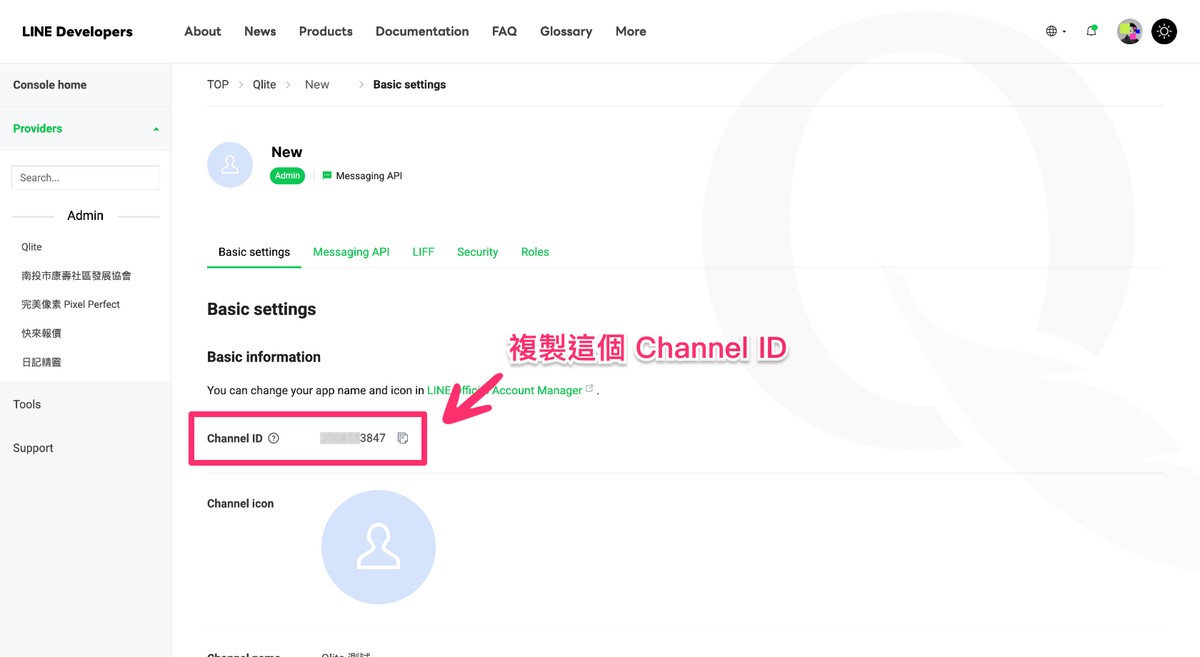Switch to the Roles tab

(535, 252)
